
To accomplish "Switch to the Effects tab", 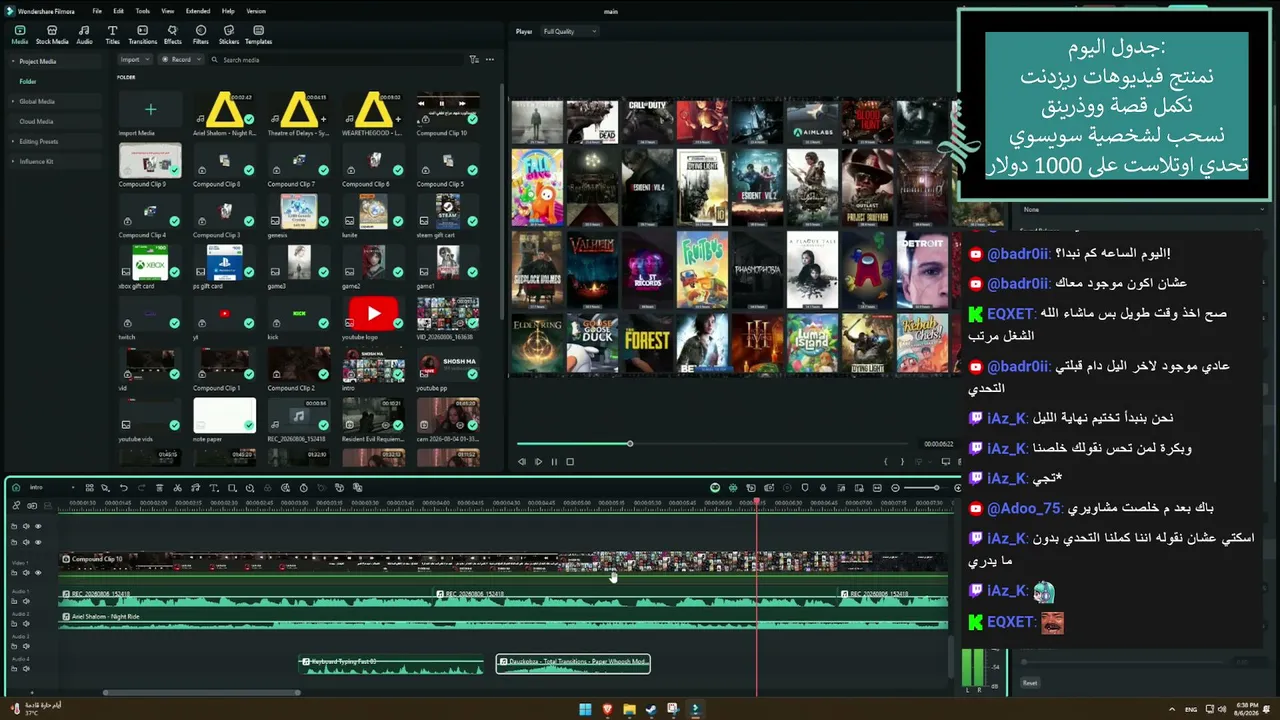I will (x=173, y=35).
